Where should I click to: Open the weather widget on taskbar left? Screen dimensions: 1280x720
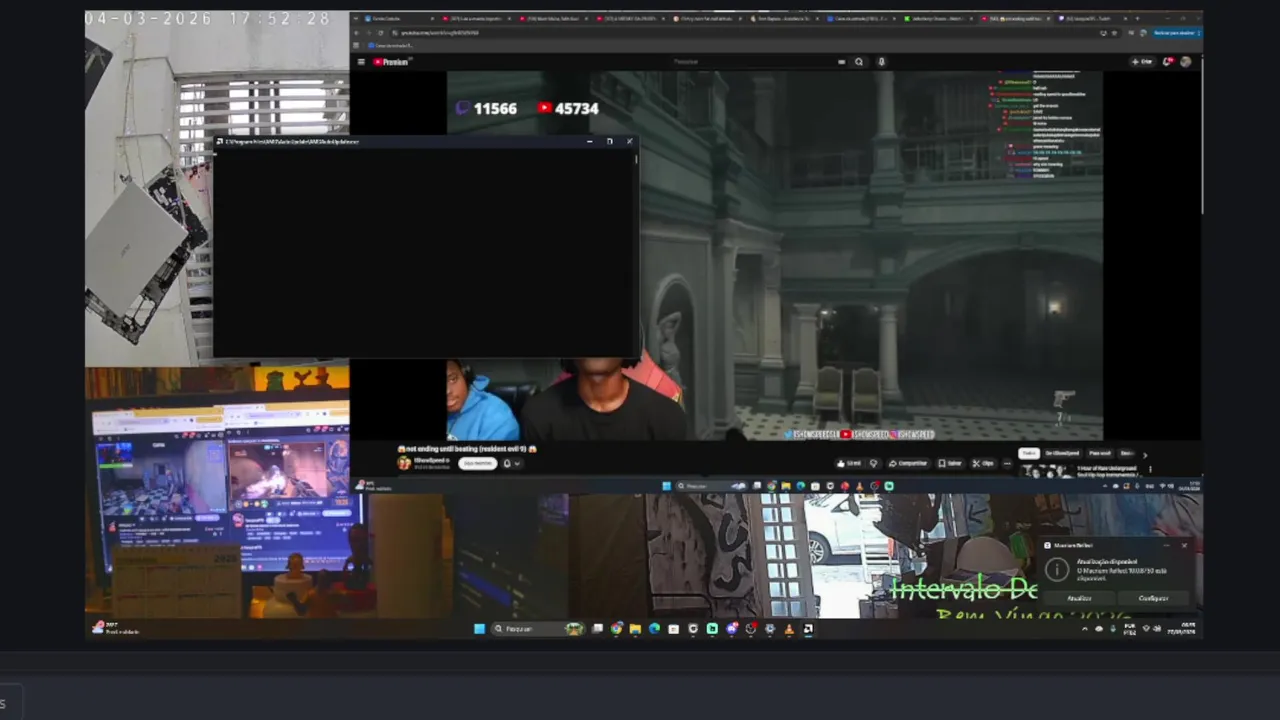(x=115, y=628)
